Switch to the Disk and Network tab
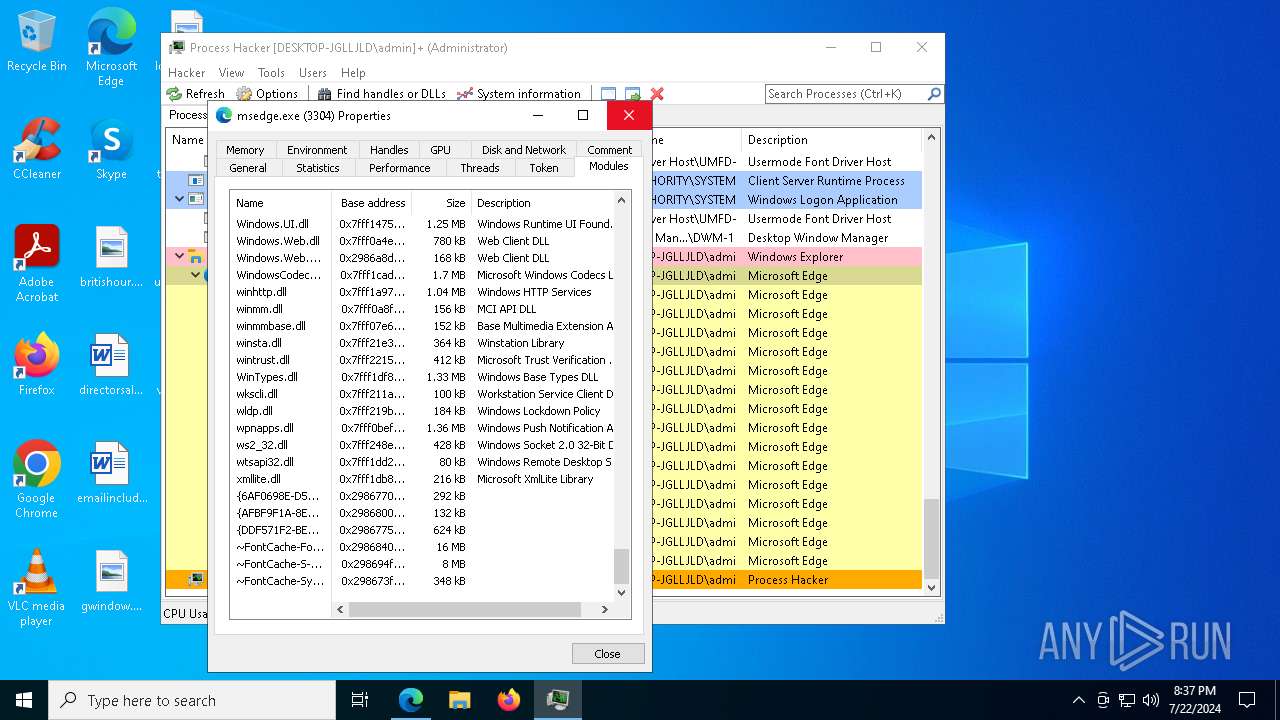 pyautogui.click(x=524, y=150)
